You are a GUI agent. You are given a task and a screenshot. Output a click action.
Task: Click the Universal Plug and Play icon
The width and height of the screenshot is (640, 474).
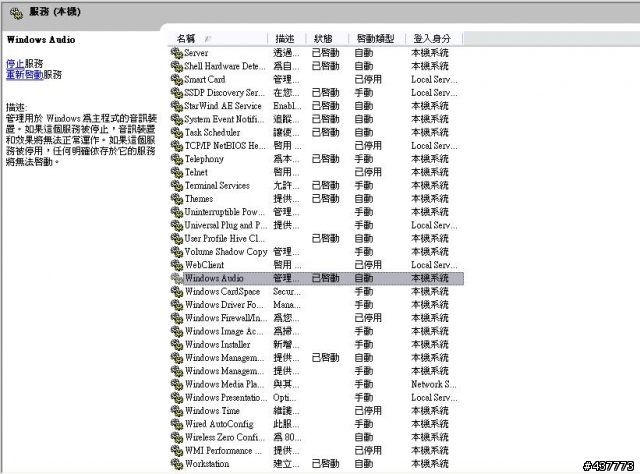click(x=176, y=225)
